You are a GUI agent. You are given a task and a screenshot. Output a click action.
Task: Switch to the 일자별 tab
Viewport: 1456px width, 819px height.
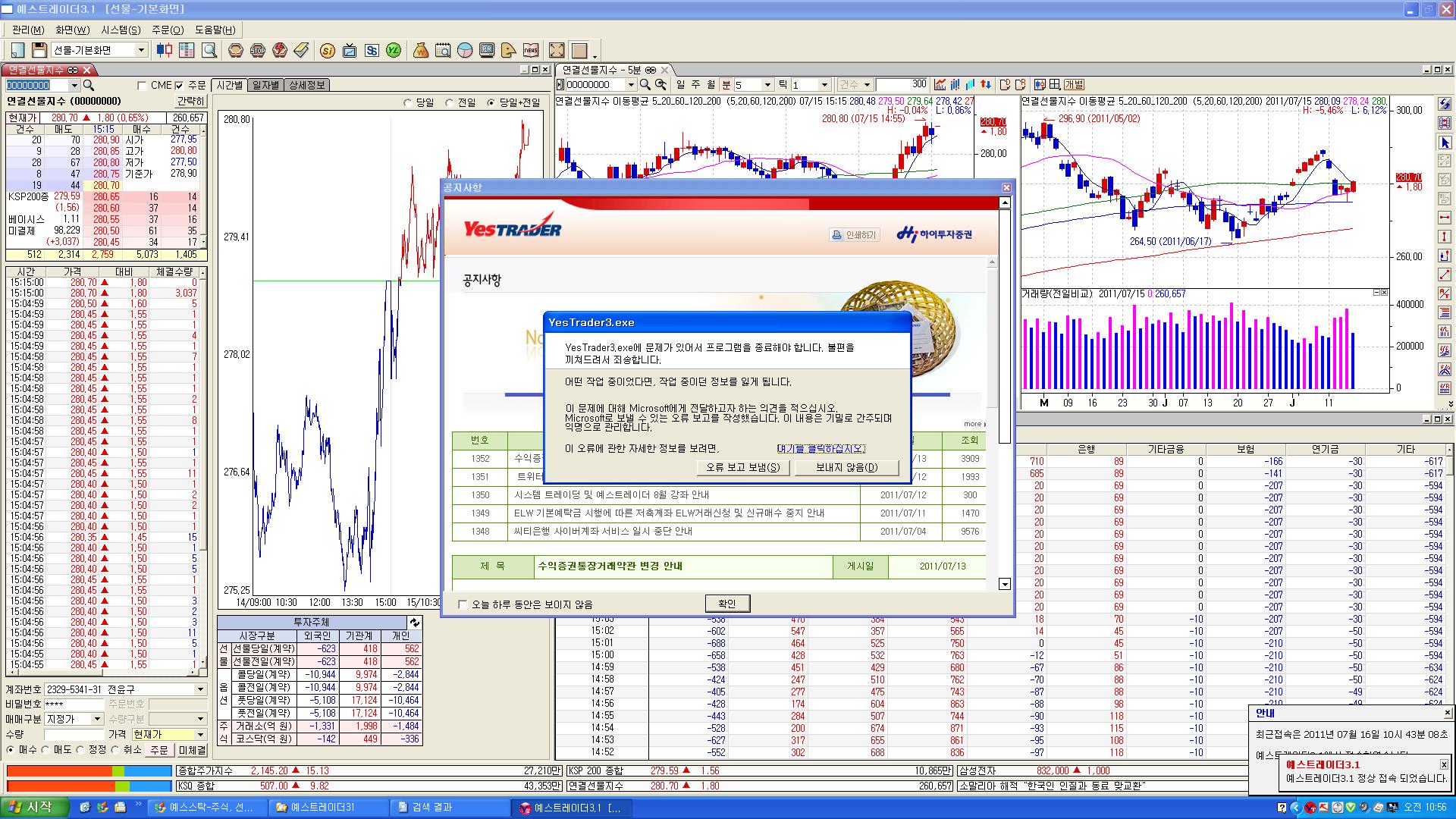pyautogui.click(x=265, y=85)
